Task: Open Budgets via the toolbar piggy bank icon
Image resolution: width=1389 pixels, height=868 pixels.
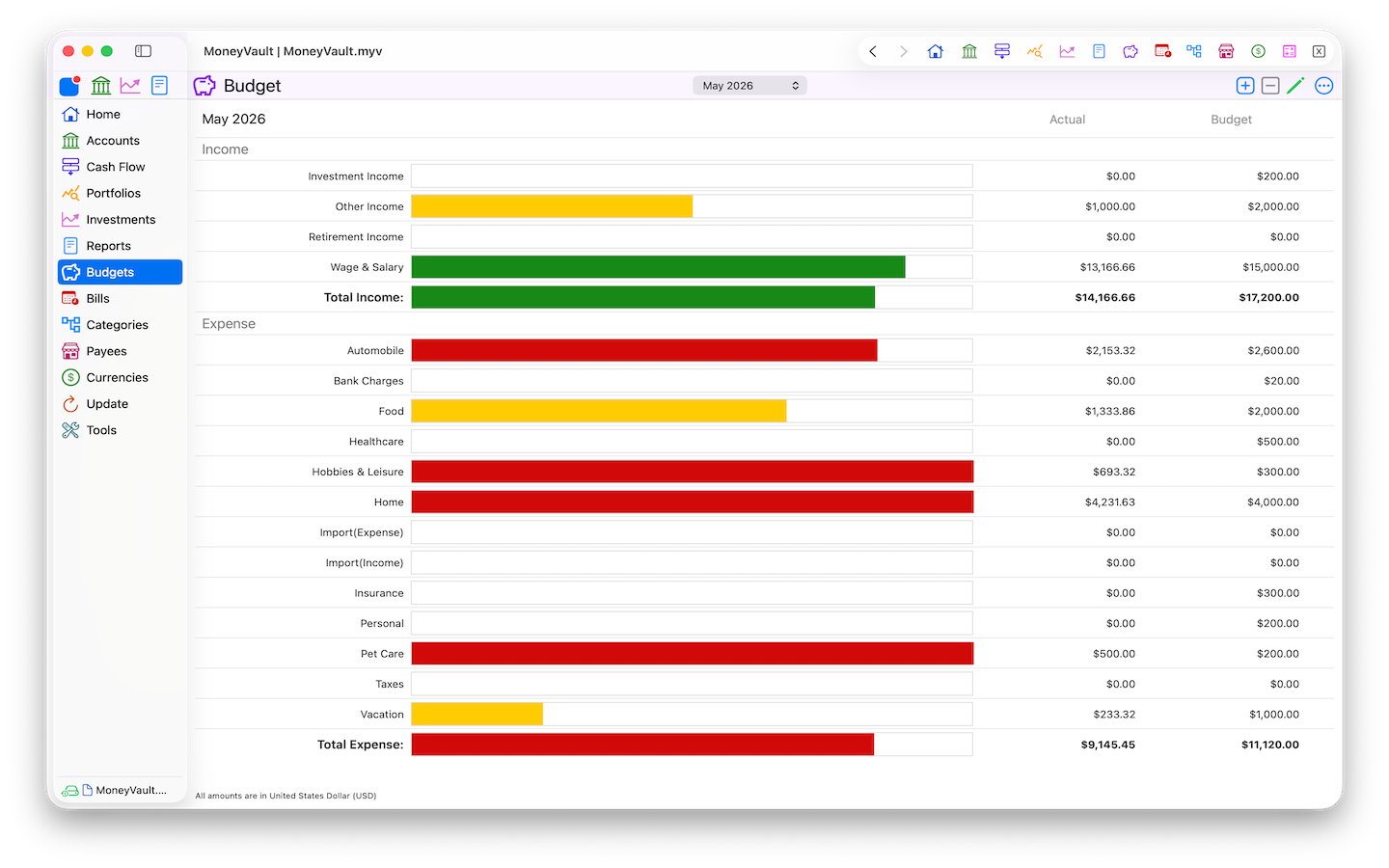Action: click(x=1130, y=51)
